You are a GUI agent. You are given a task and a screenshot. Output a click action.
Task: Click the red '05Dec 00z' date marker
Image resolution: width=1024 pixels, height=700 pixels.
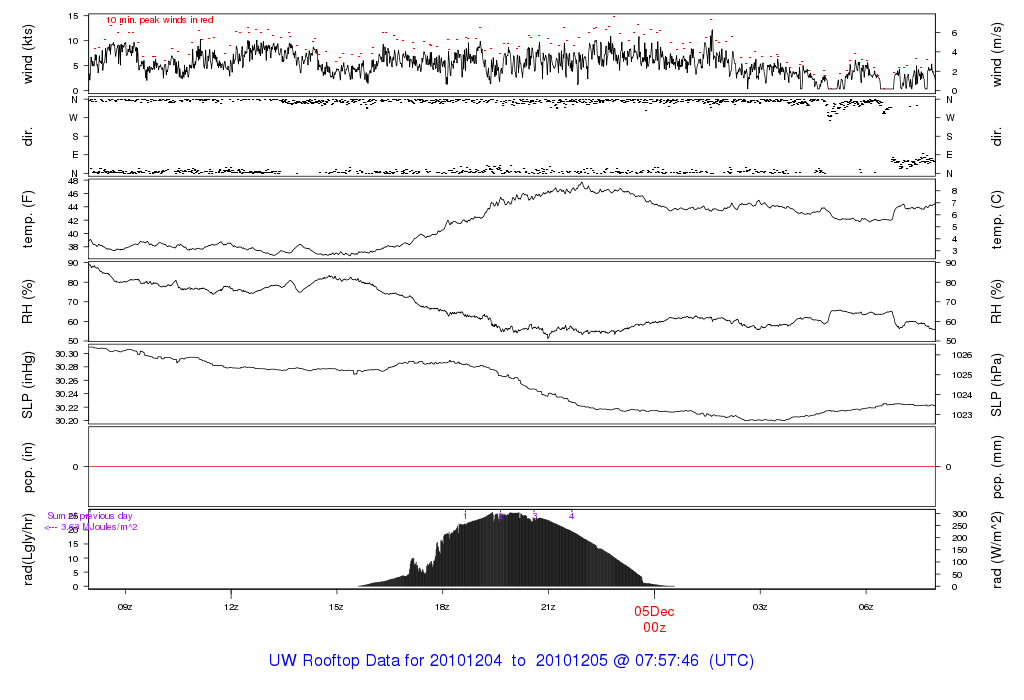click(x=654, y=618)
